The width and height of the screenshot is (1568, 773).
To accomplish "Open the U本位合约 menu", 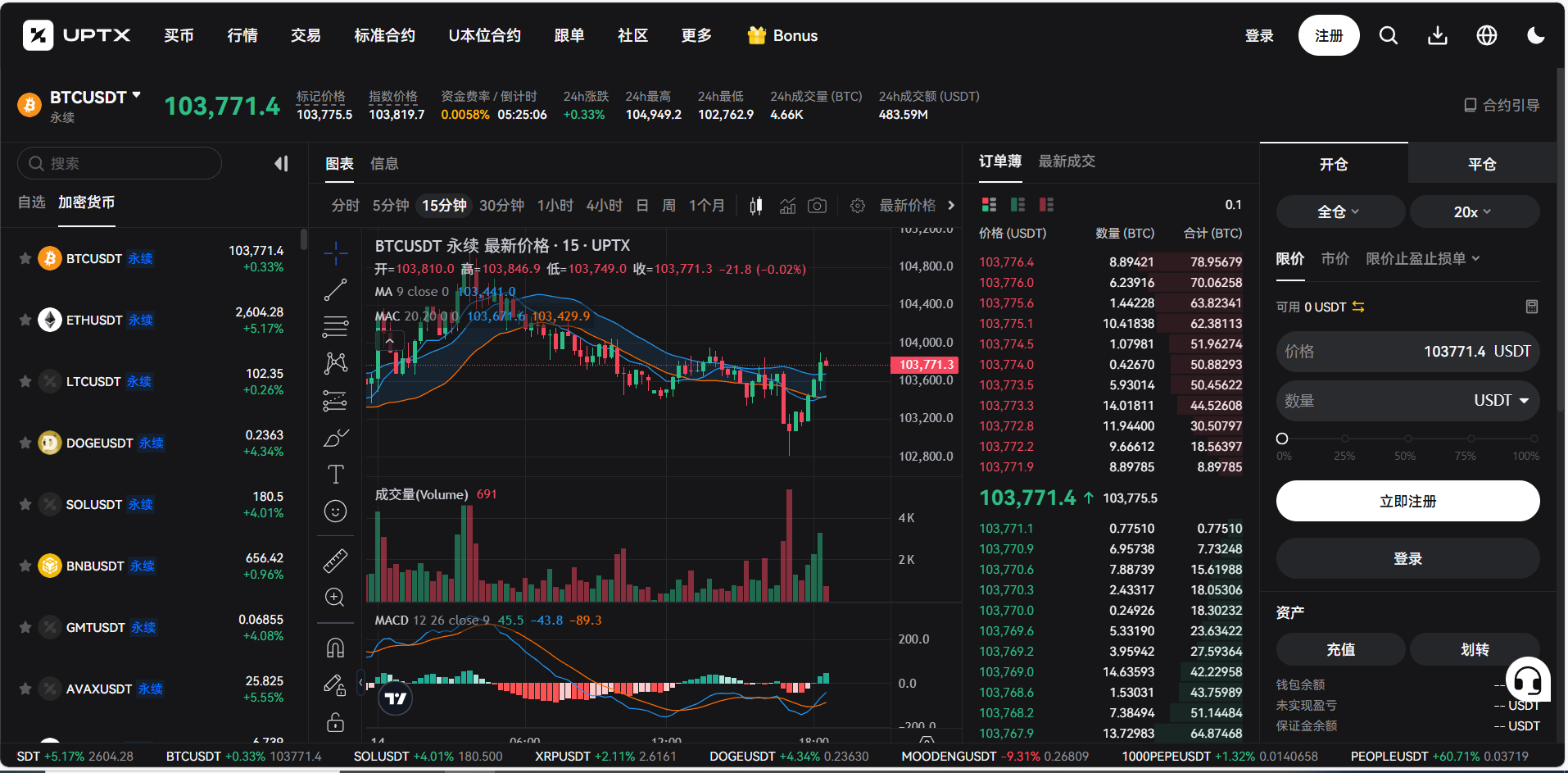I will point(484,35).
